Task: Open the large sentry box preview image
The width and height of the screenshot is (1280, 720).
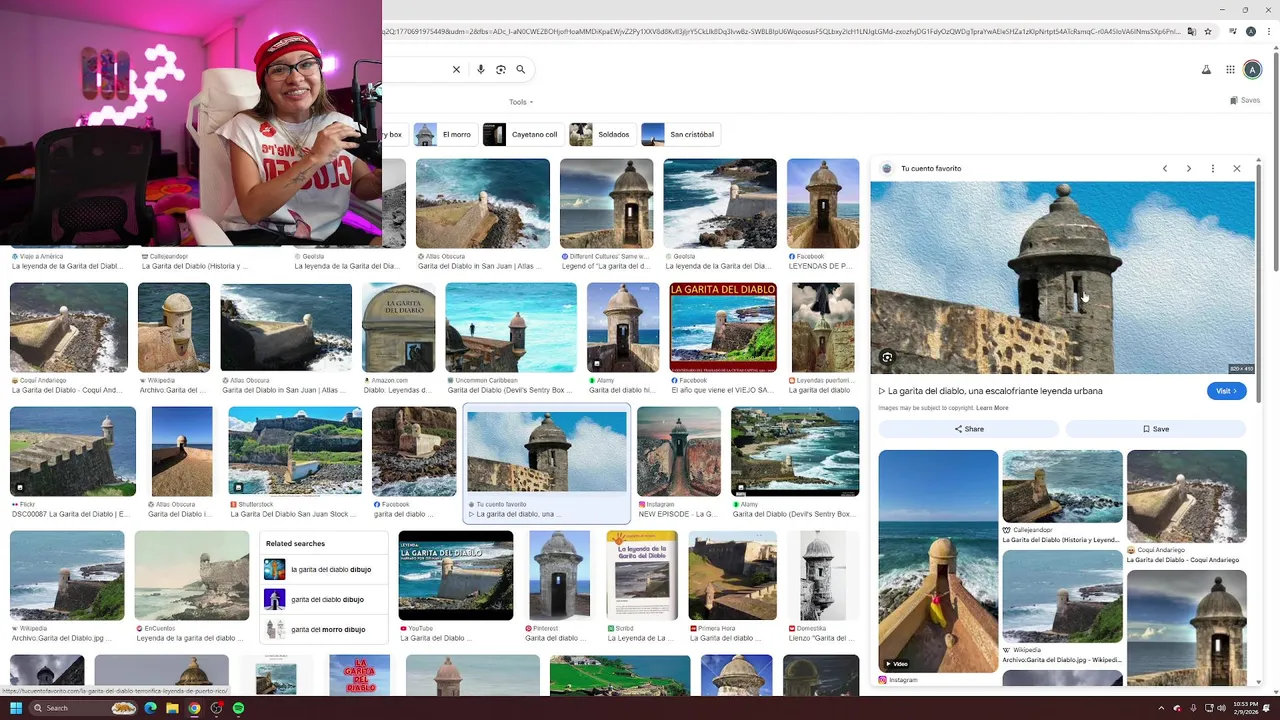Action: click(x=1062, y=278)
